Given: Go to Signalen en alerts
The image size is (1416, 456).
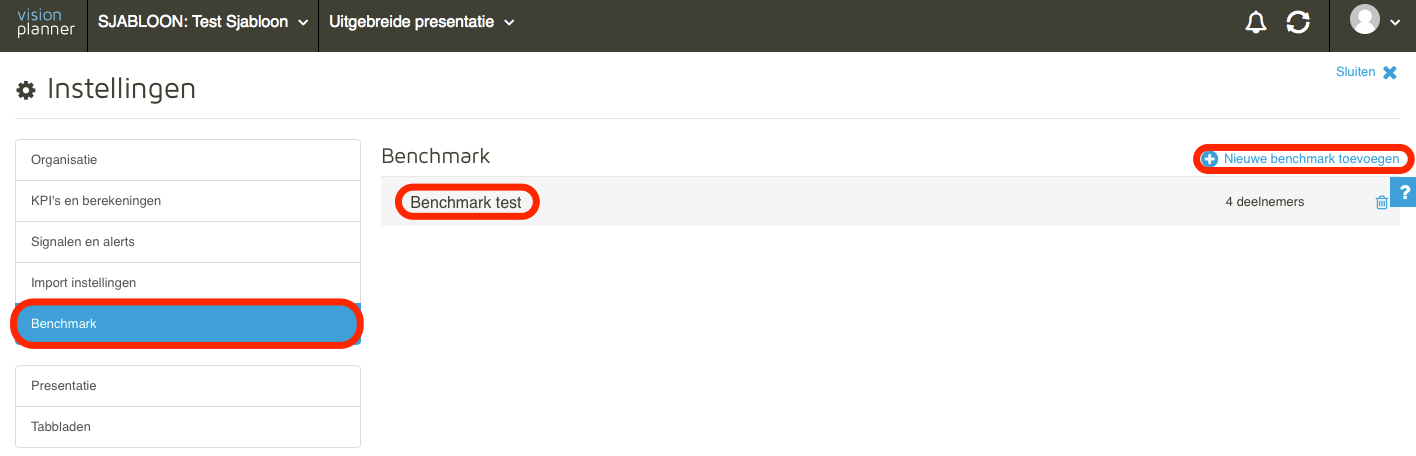Looking at the screenshot, I should (x=188, y=242).
